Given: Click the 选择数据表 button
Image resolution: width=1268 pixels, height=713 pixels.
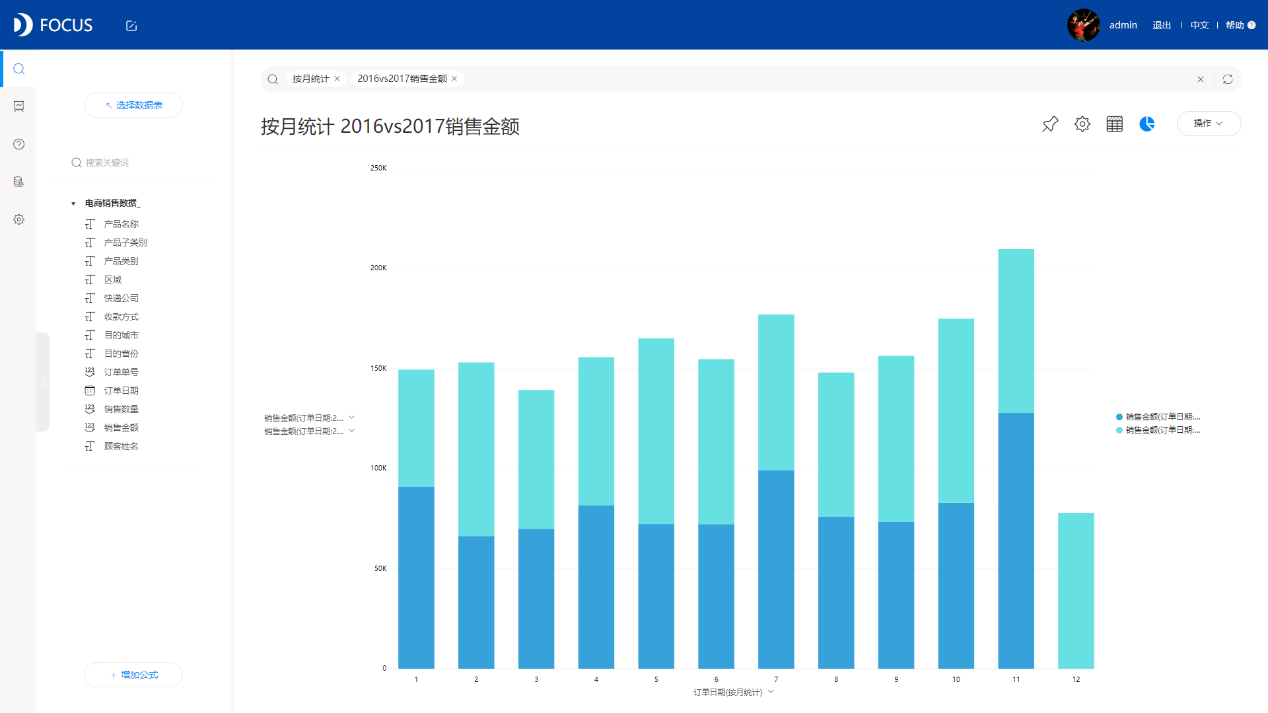Looking at the screenshot, I should 134,105.
